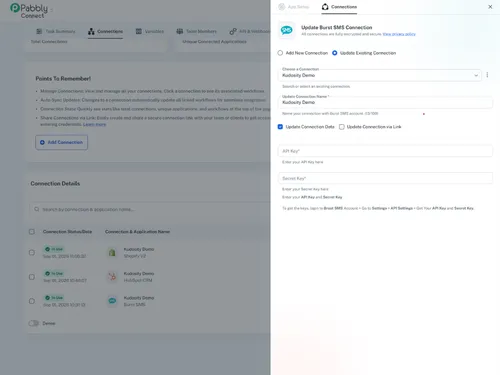The width and height of the screenshot is (500, 375).
Task: Click the Add Connection button
Action: pyautogui.click(x=62, y=142)
